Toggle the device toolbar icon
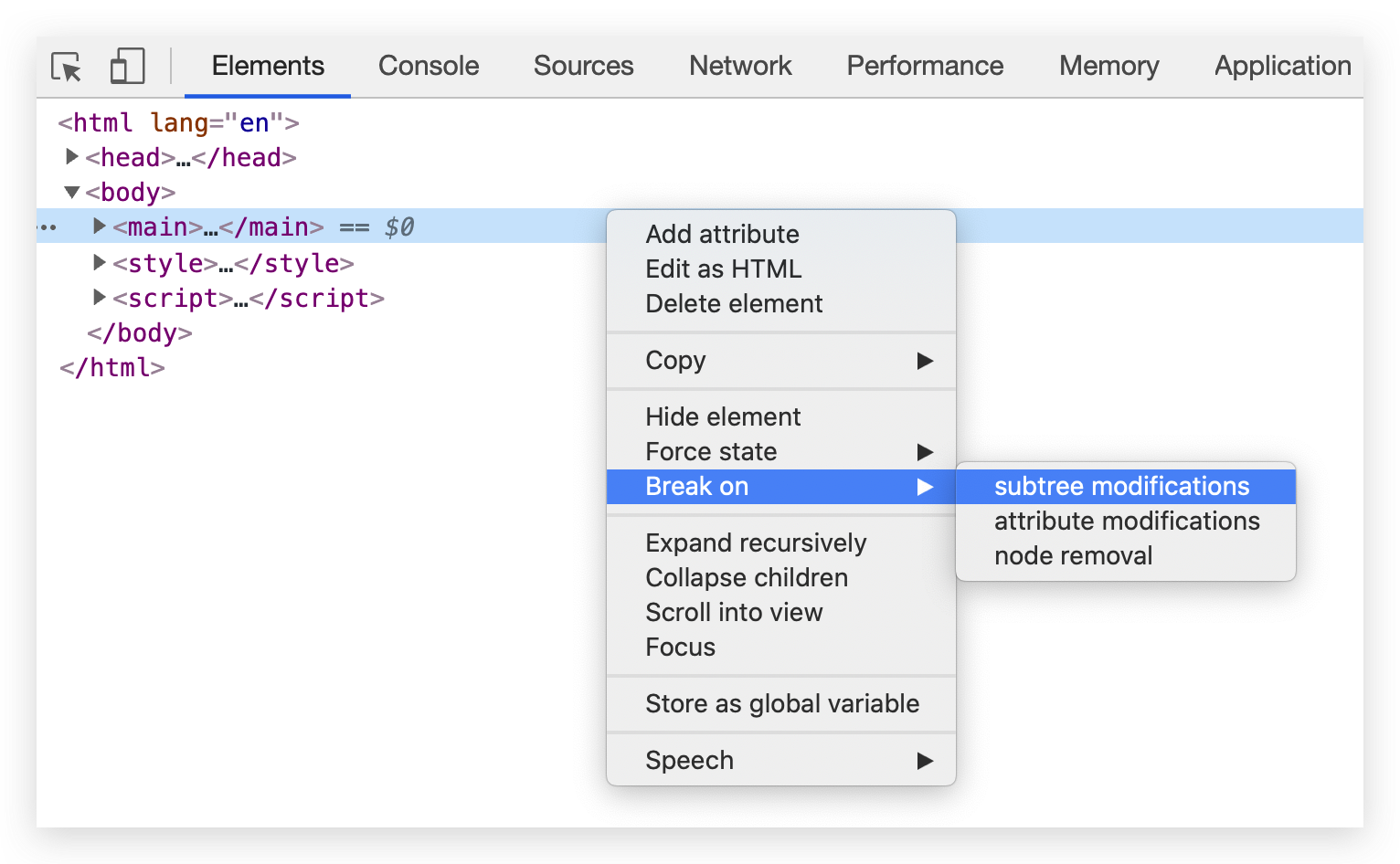 (x=127, y=67)
